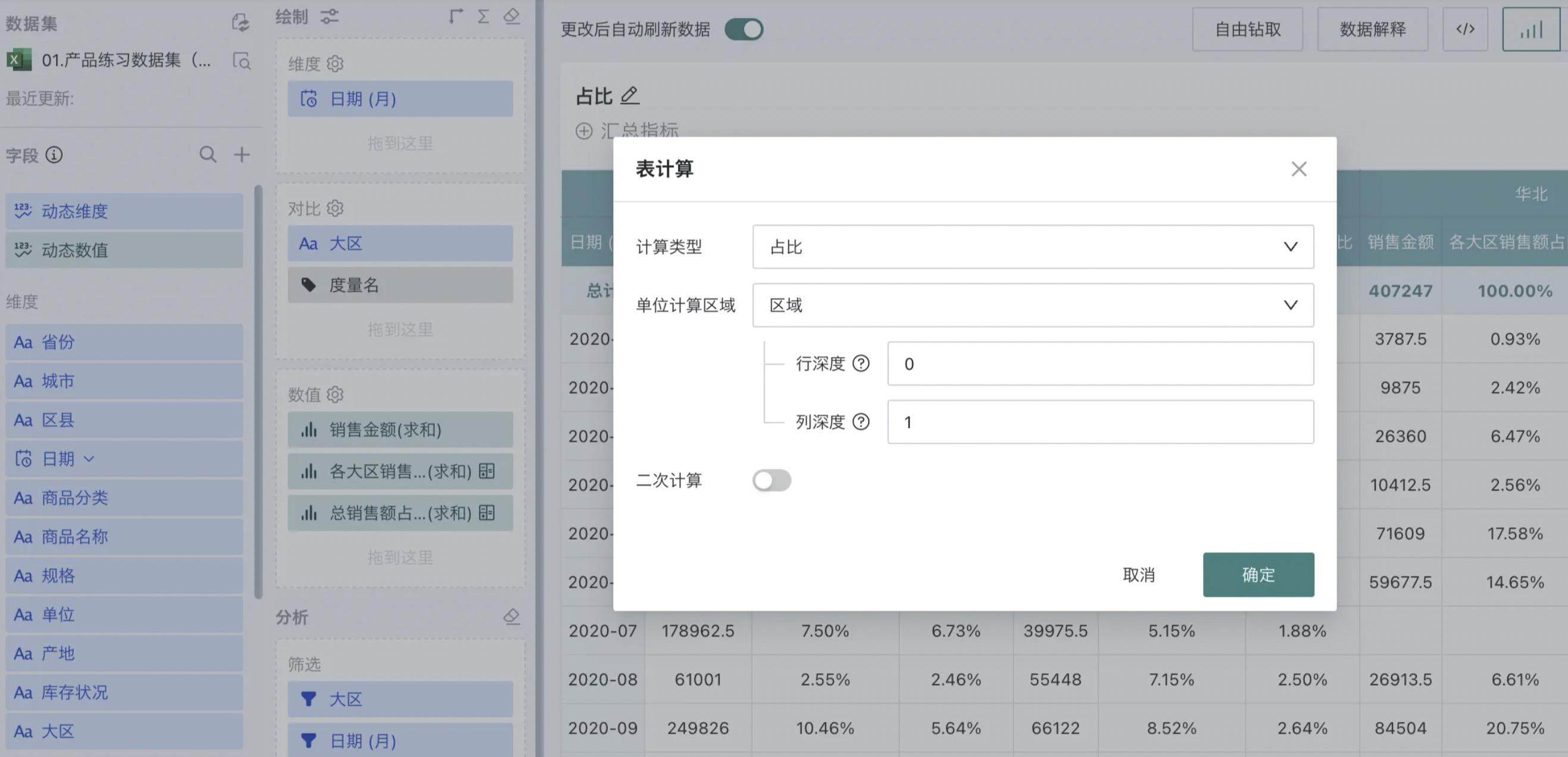Click the 自由钻取 button
The image size is (1568, 757).
[1247, 29]
